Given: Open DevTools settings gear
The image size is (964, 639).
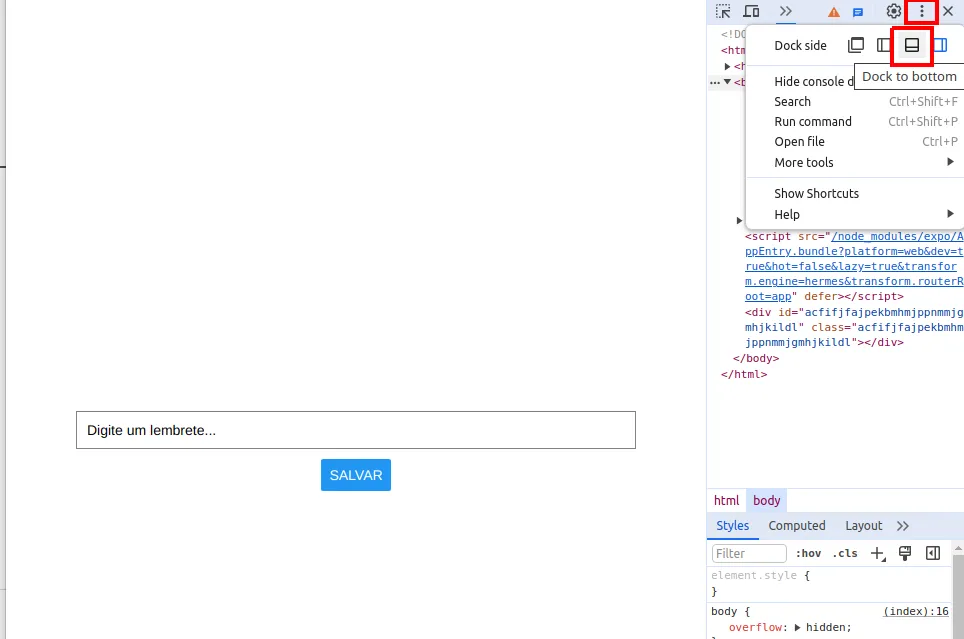Looking at the screenshot, I should (893, 11).
